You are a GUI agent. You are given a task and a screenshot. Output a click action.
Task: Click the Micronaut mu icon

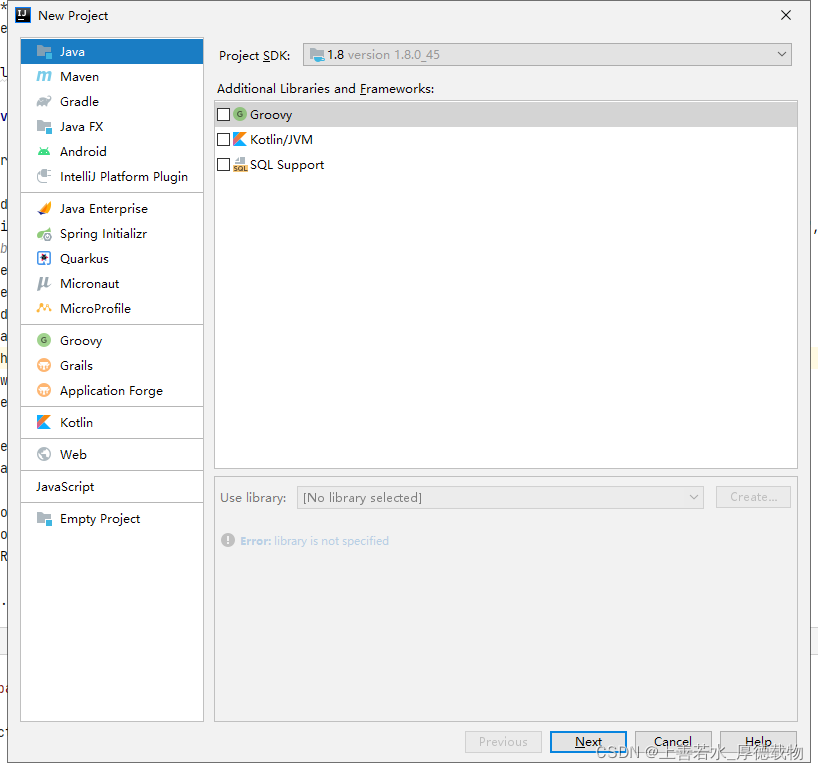point(44,284)
